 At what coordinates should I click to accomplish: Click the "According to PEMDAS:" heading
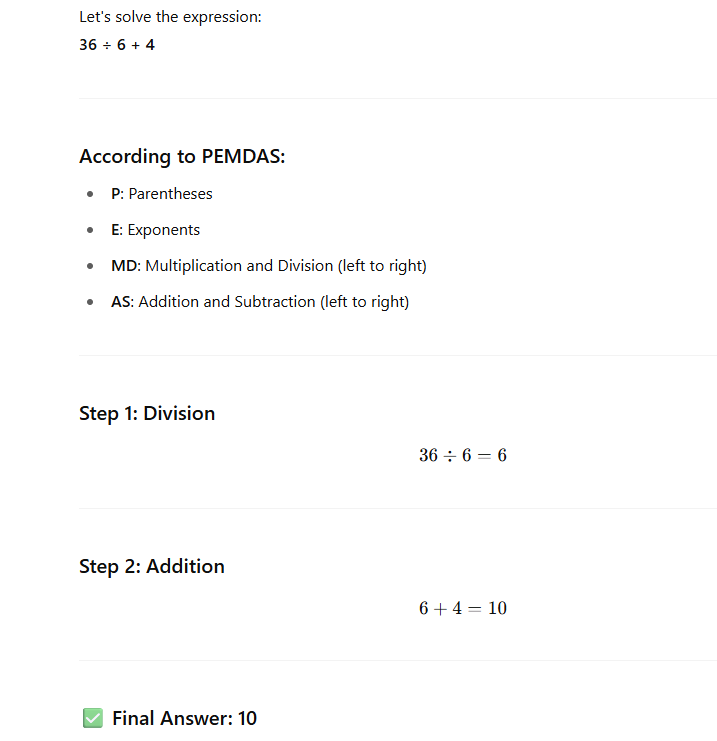[182, 156]
